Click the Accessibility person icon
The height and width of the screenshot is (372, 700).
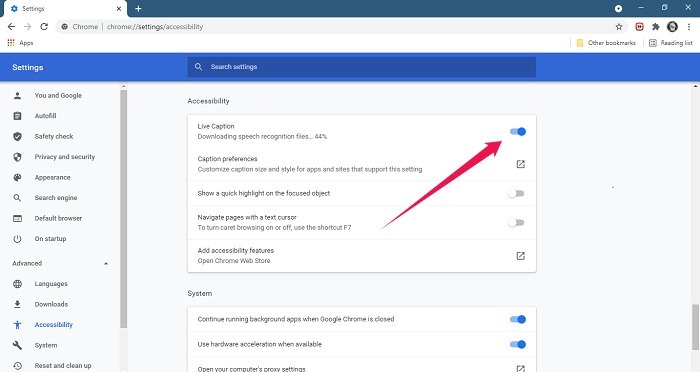[17, 325]
